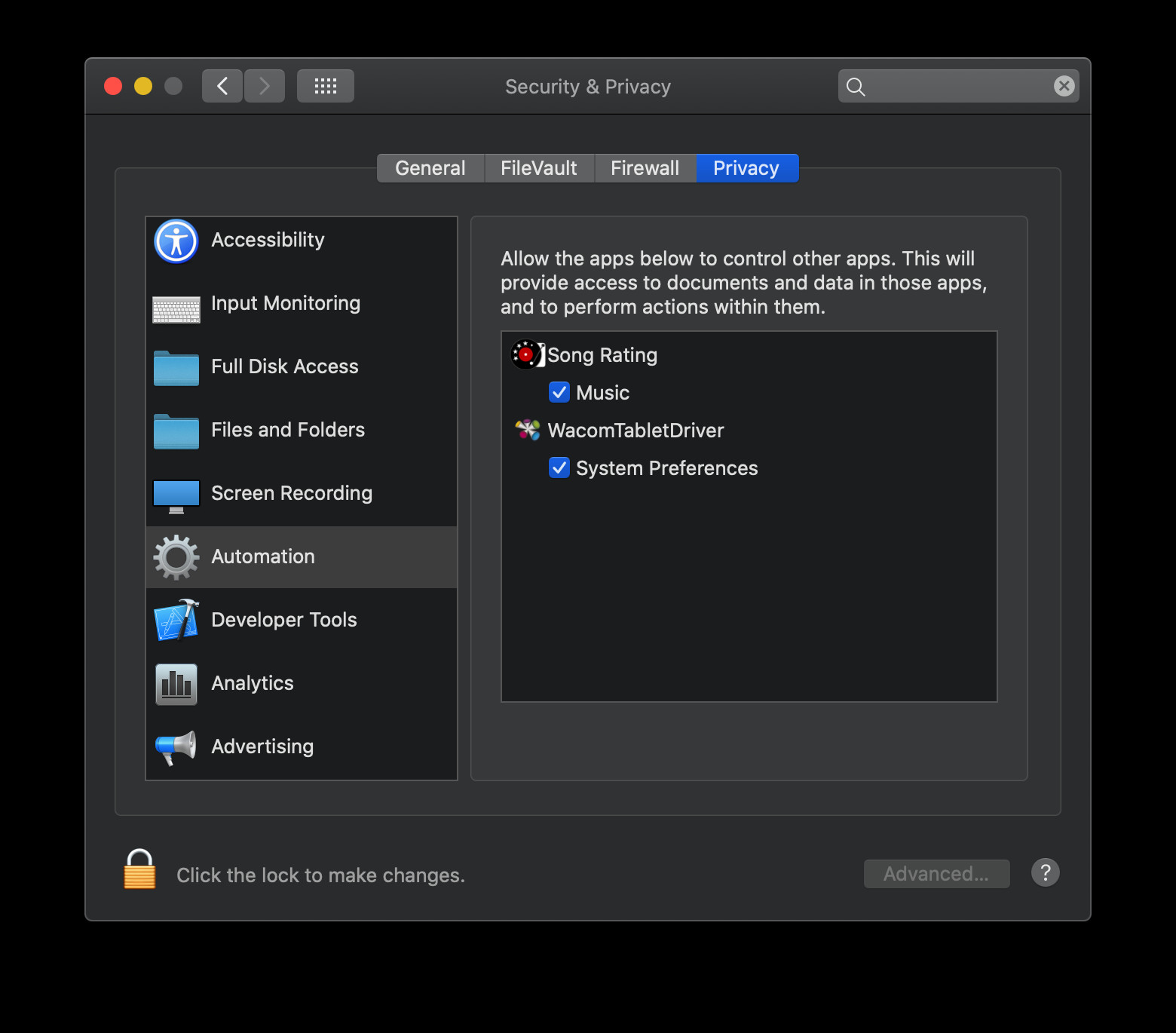The image size is (1176, 1033).
Task: Click the Full Disk Access folder icon
Action: [x=176, y=368]
